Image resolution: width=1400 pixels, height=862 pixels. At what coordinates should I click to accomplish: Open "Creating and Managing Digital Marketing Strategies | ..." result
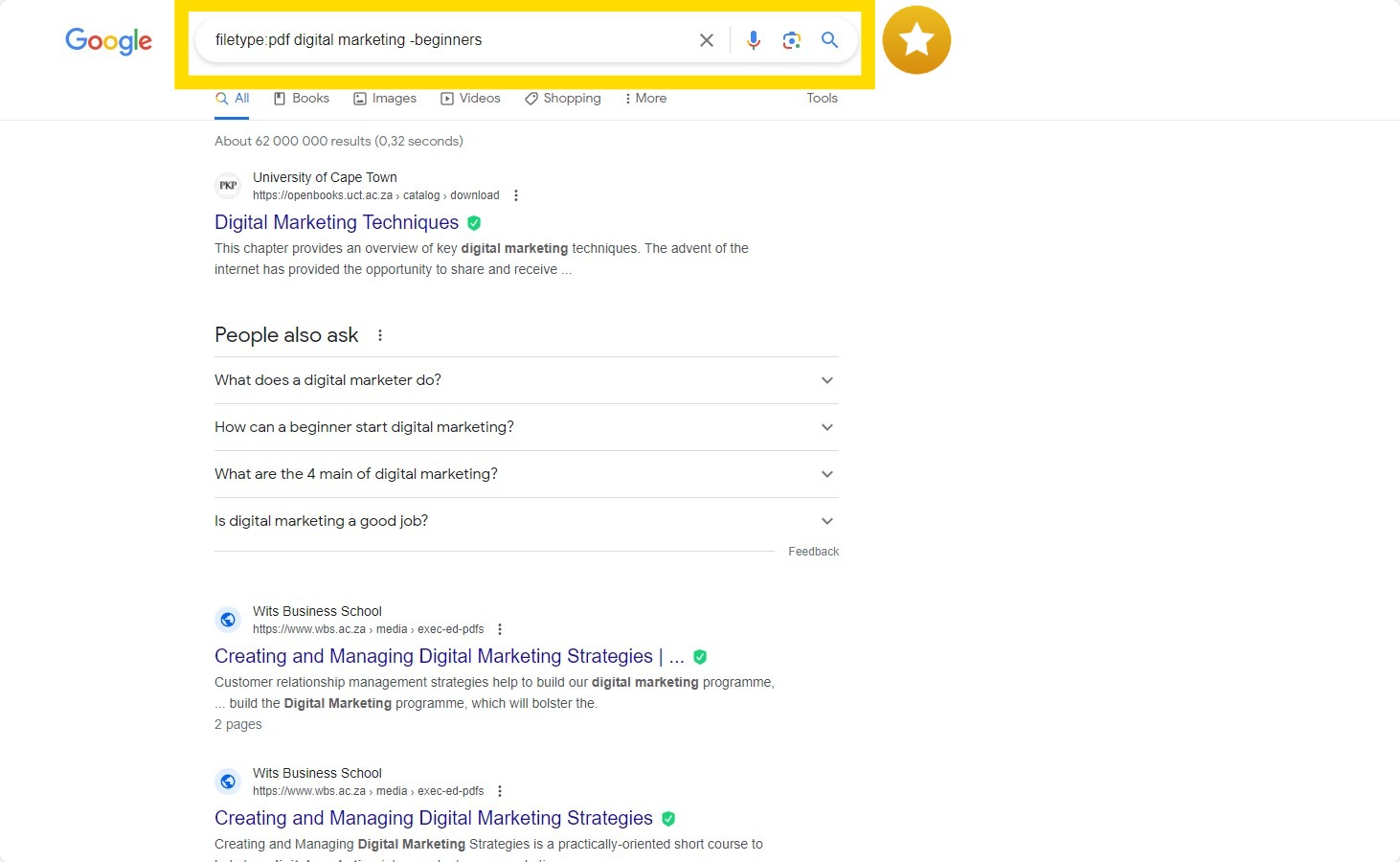449,656
